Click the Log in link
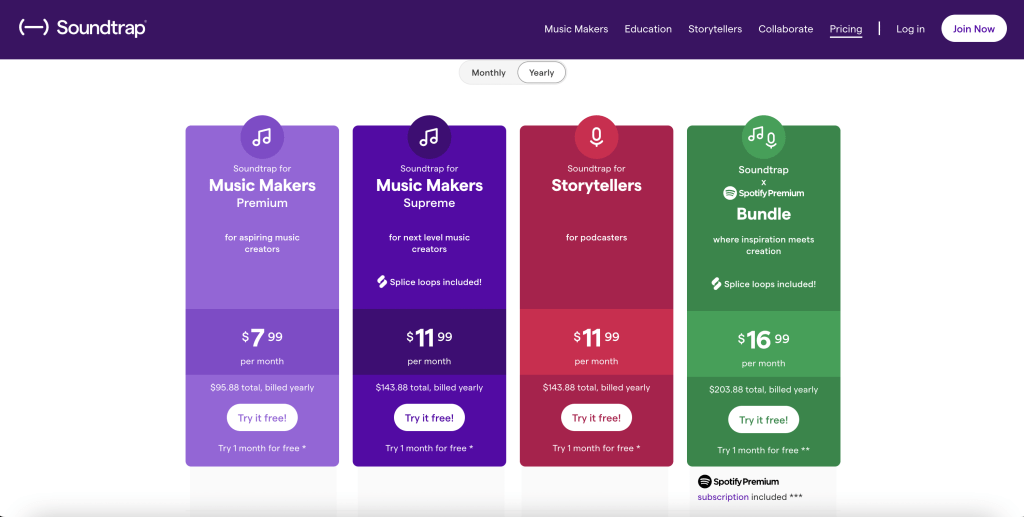The height and width of the screenshot is (517, 1024). [910, 29]
